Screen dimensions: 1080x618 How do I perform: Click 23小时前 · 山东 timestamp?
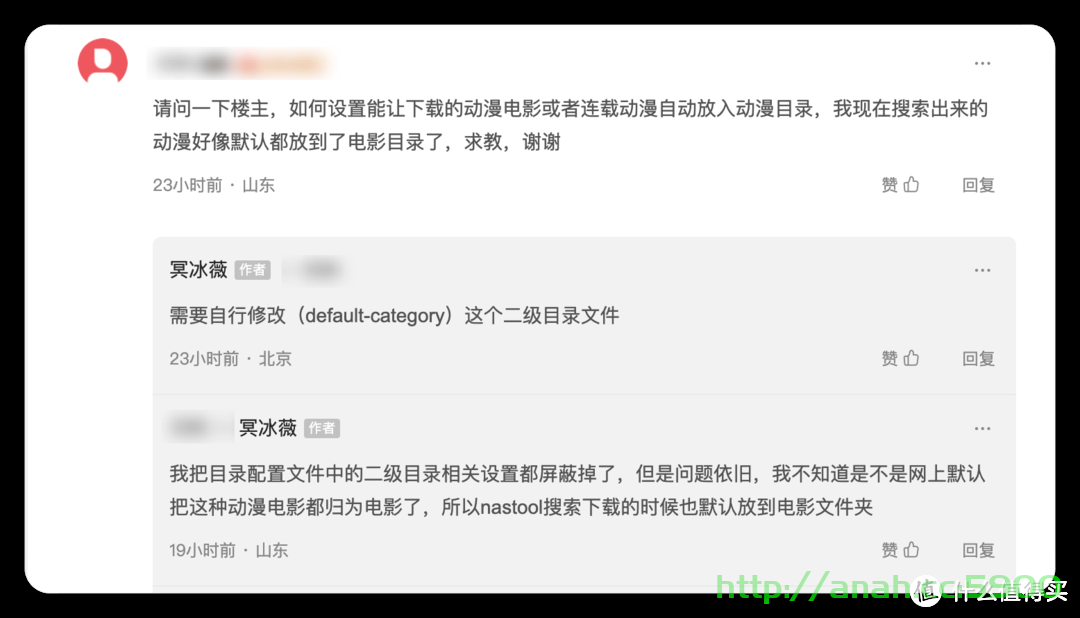point(214,185)
